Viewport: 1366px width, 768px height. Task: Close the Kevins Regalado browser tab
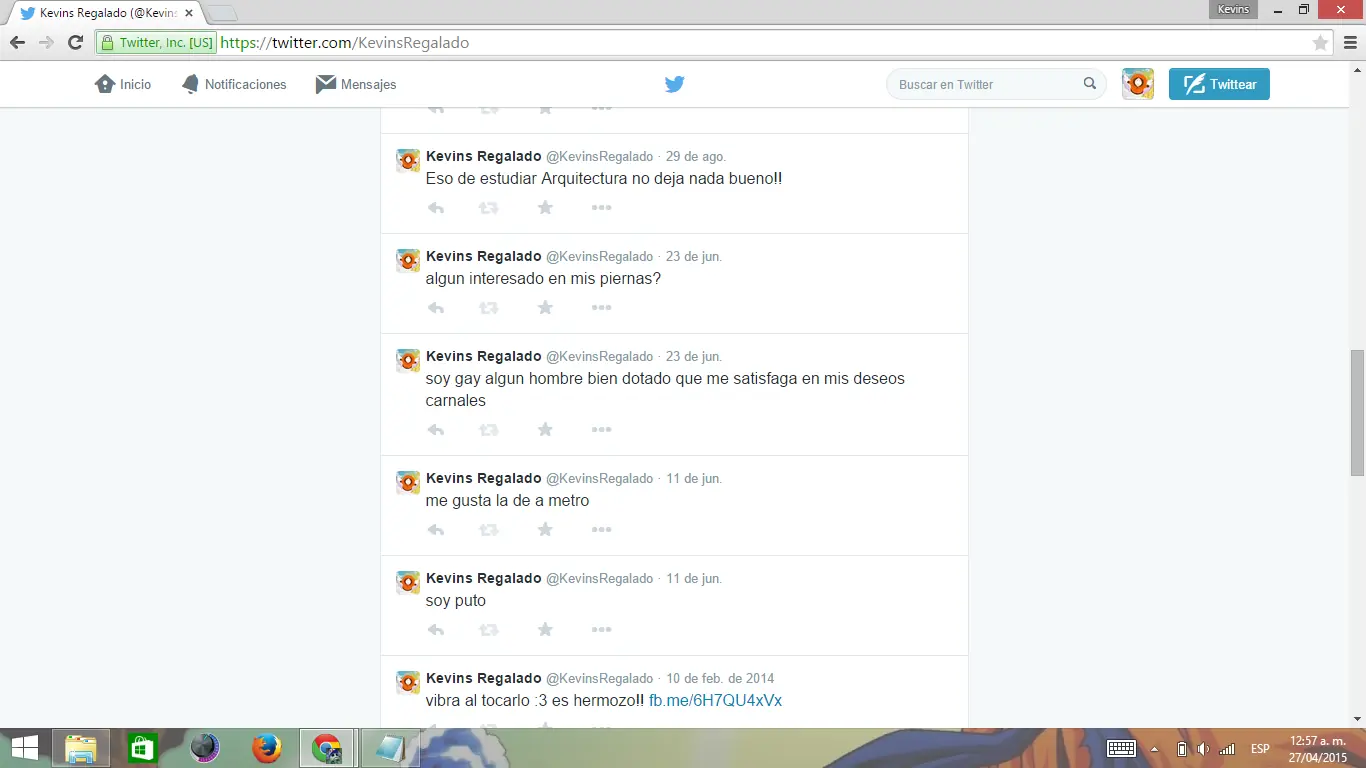[189, 13]
